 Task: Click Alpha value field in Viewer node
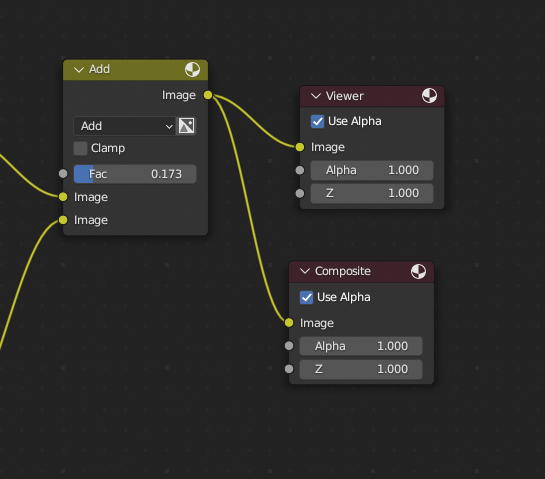pos(372,170)
